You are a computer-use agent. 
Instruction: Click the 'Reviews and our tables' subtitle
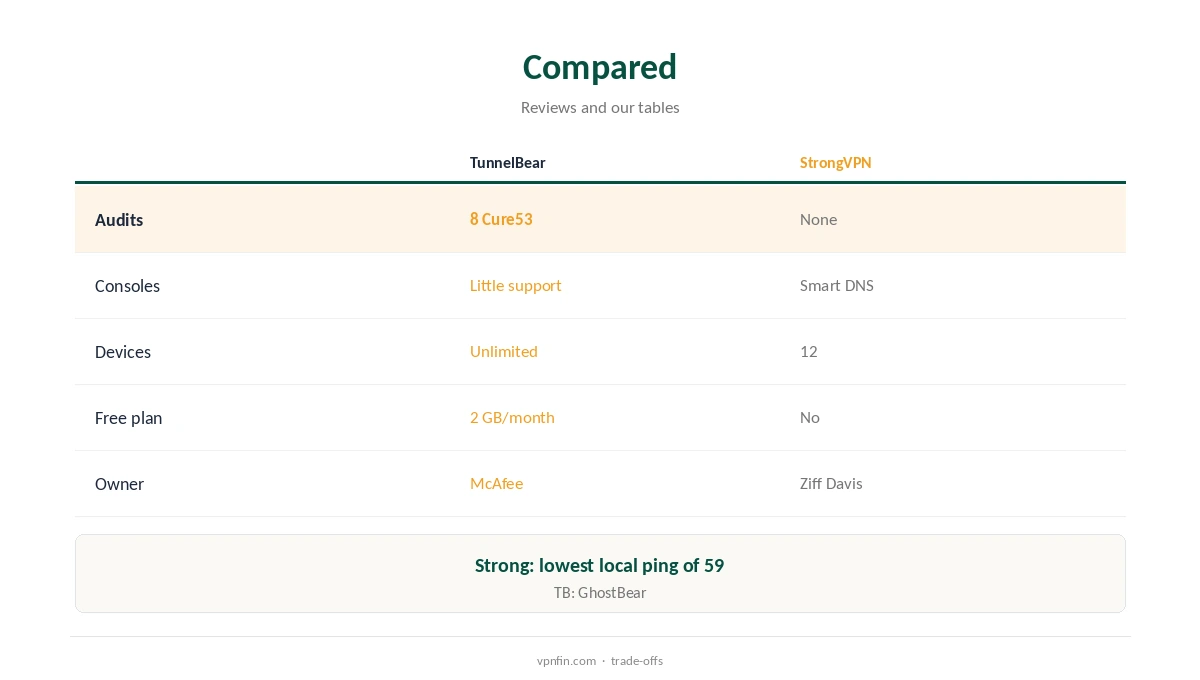click(600, 107)
